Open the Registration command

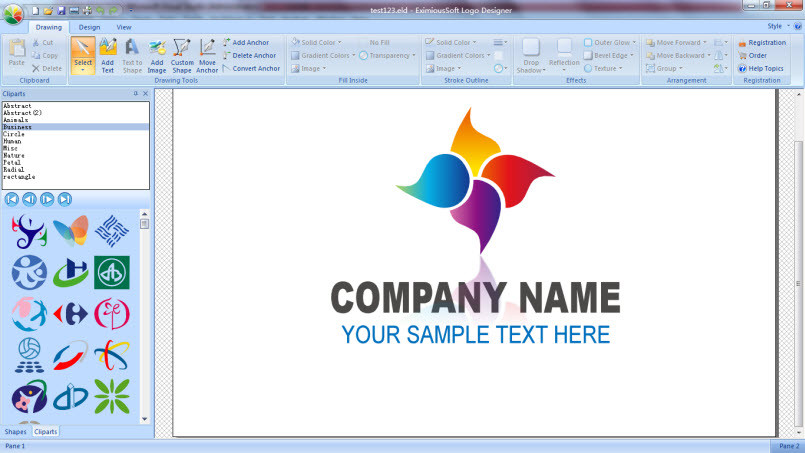tap(762, 43)
